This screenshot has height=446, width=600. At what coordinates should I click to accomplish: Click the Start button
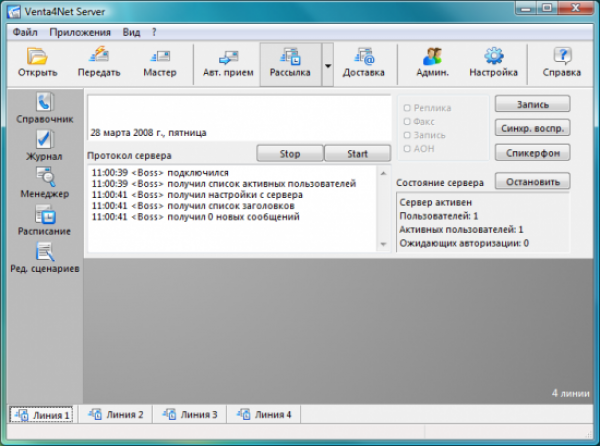357,154
